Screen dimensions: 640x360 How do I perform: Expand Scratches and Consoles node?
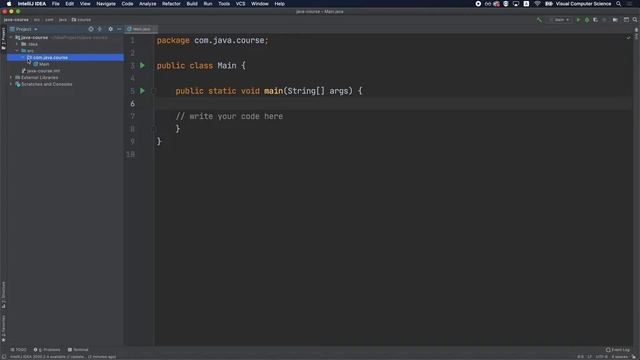(11, 84)
